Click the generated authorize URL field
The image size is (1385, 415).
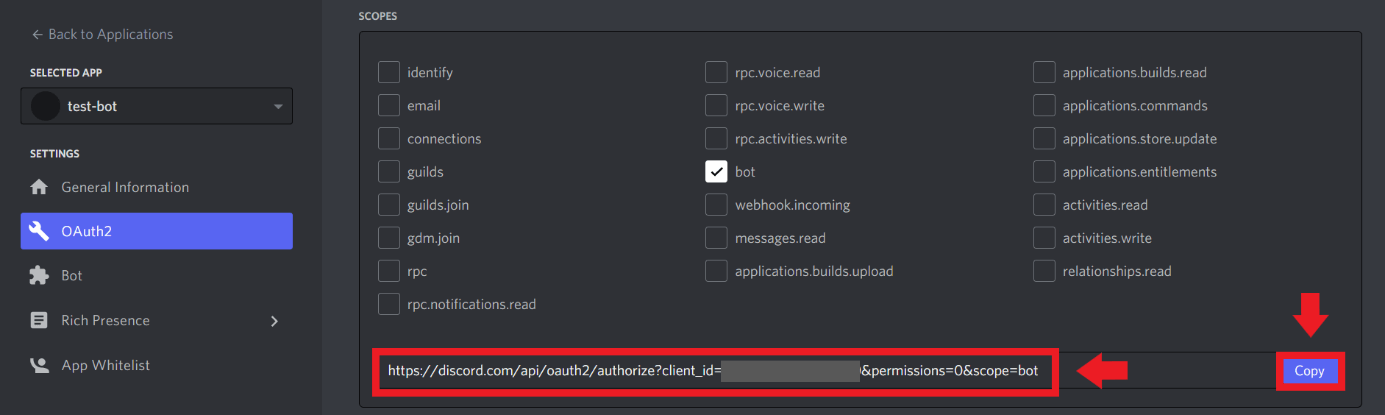[x=713, y=371]
